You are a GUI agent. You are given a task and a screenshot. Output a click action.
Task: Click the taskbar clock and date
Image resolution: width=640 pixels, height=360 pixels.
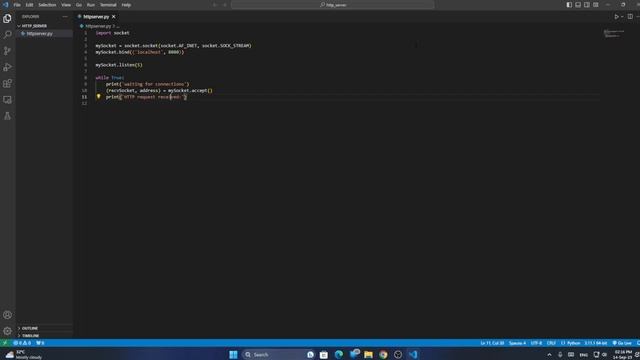click(x=623, y=354)
